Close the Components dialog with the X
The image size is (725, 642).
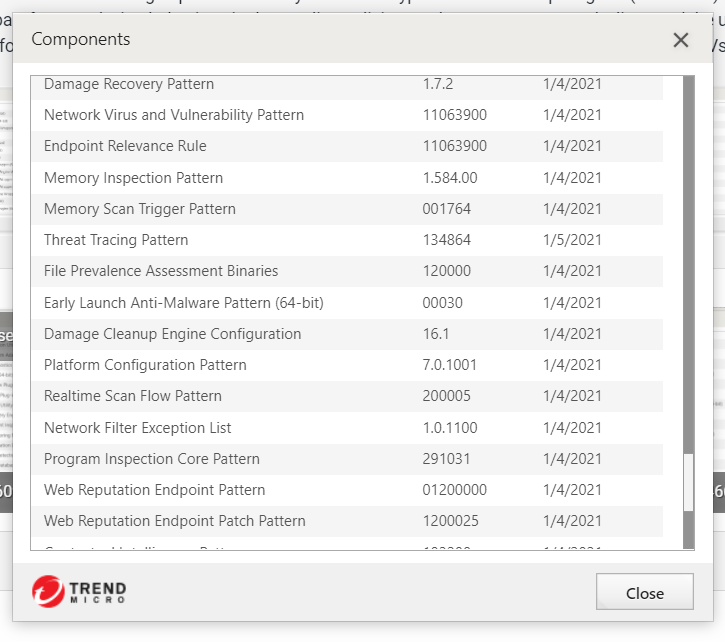tap(681, 40)
